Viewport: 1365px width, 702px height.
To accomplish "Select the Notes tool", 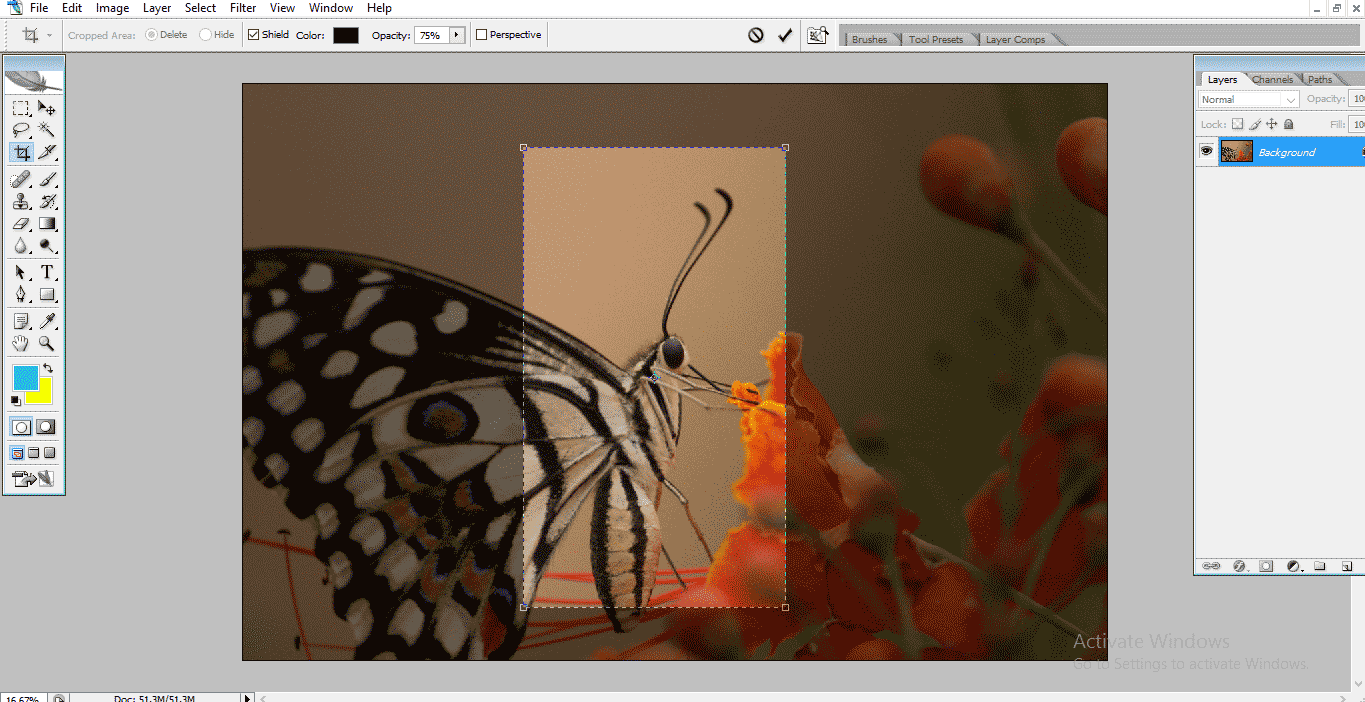I will click(21, 322).
